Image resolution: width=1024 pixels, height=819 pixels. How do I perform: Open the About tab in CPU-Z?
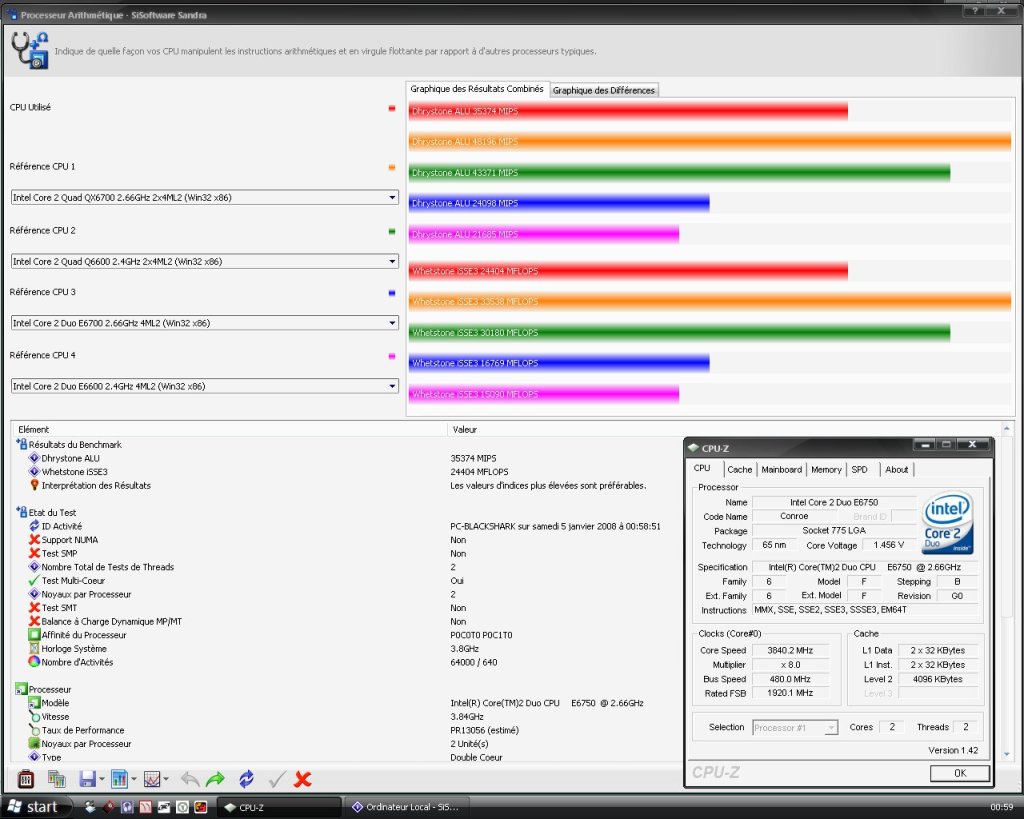click(x=897, y=470)
